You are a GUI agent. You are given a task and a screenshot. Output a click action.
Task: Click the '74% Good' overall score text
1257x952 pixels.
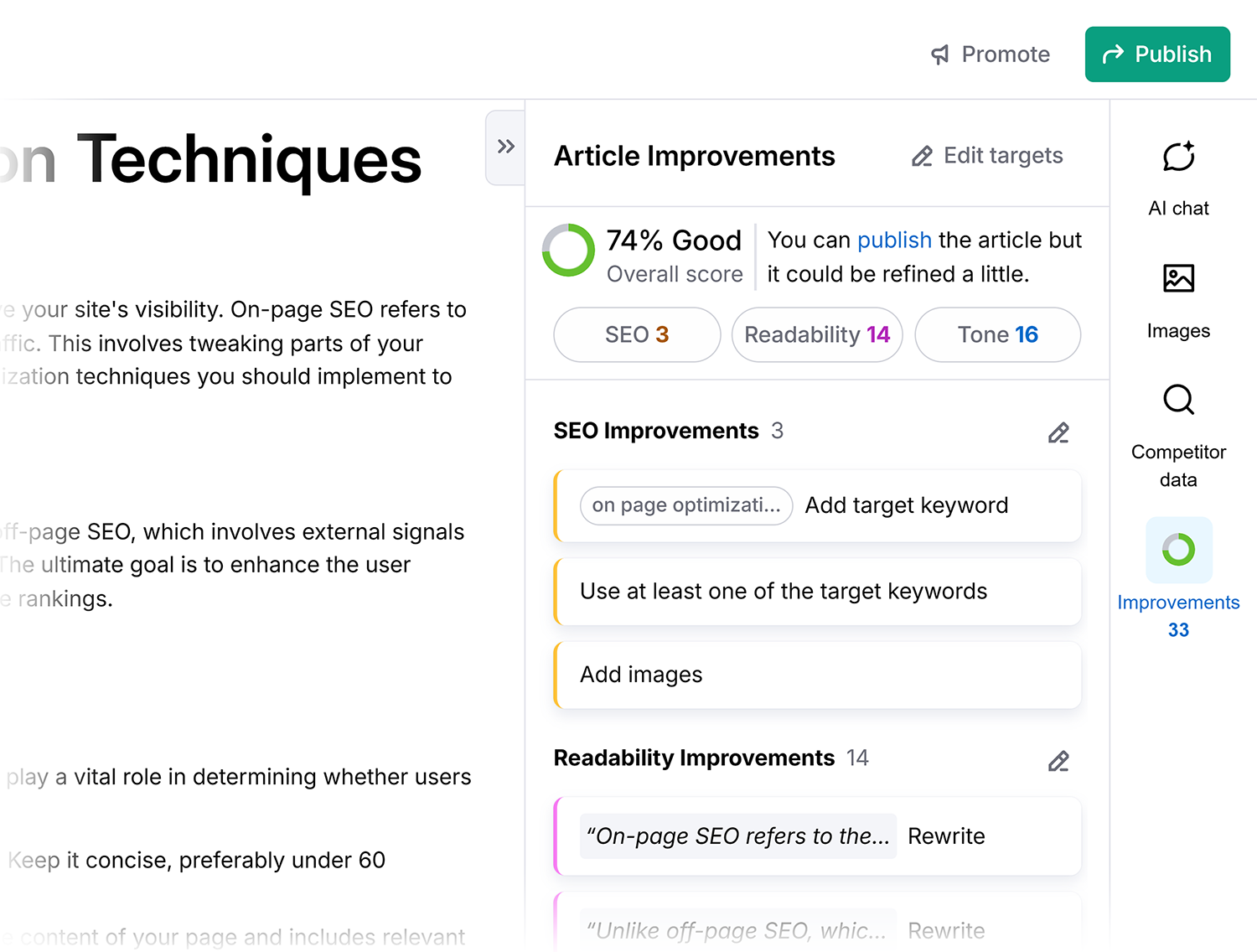[674, 241]
